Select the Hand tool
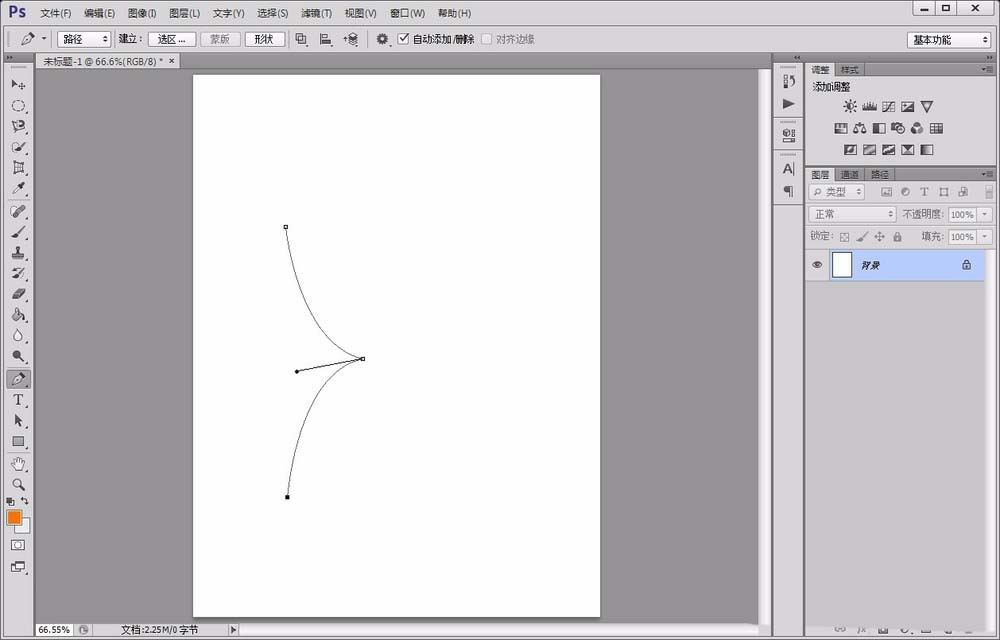Viewport: 1000px width, 640px height. (x=18, y=463)
